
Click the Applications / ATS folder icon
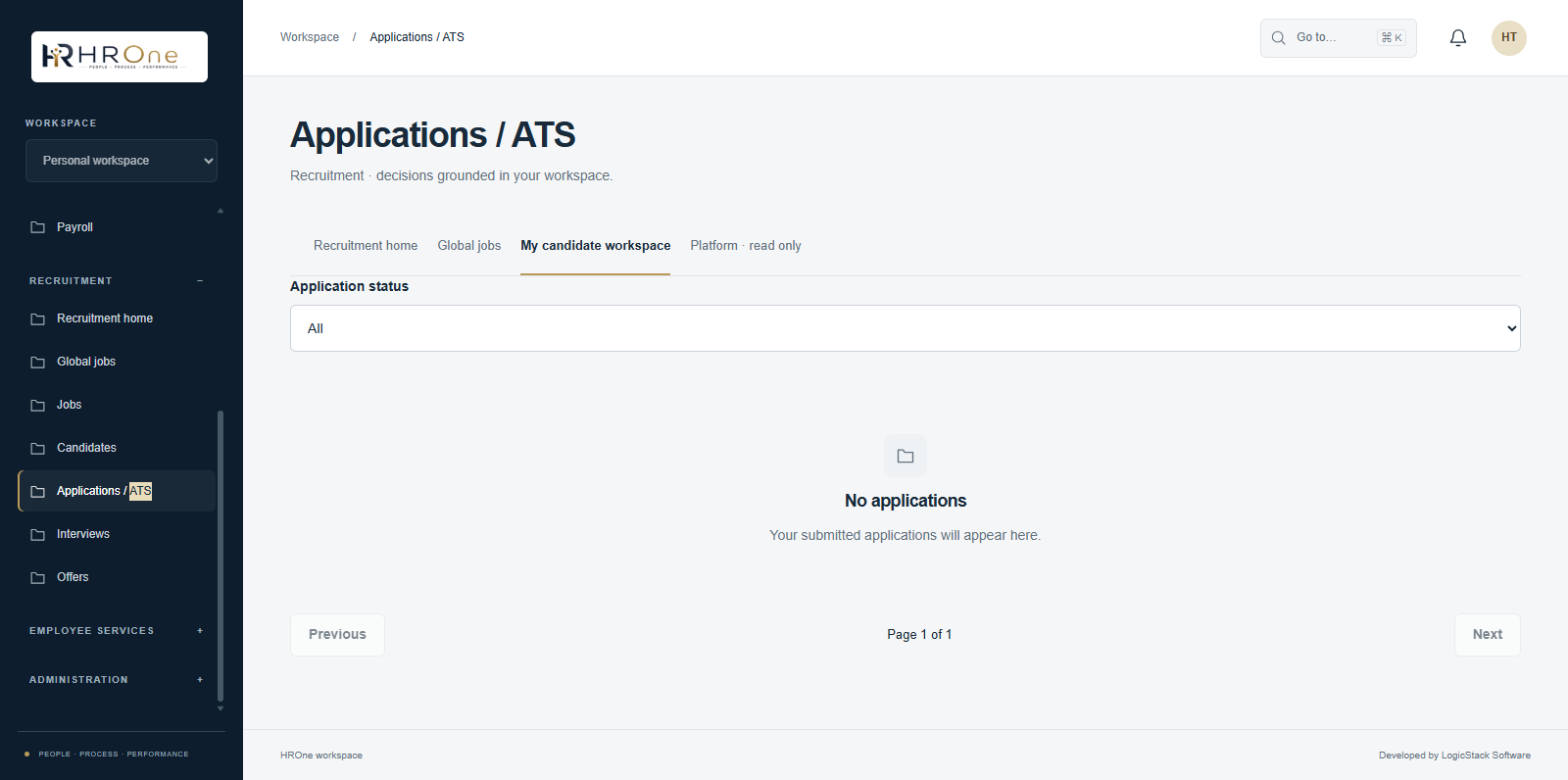pos(38,491)
